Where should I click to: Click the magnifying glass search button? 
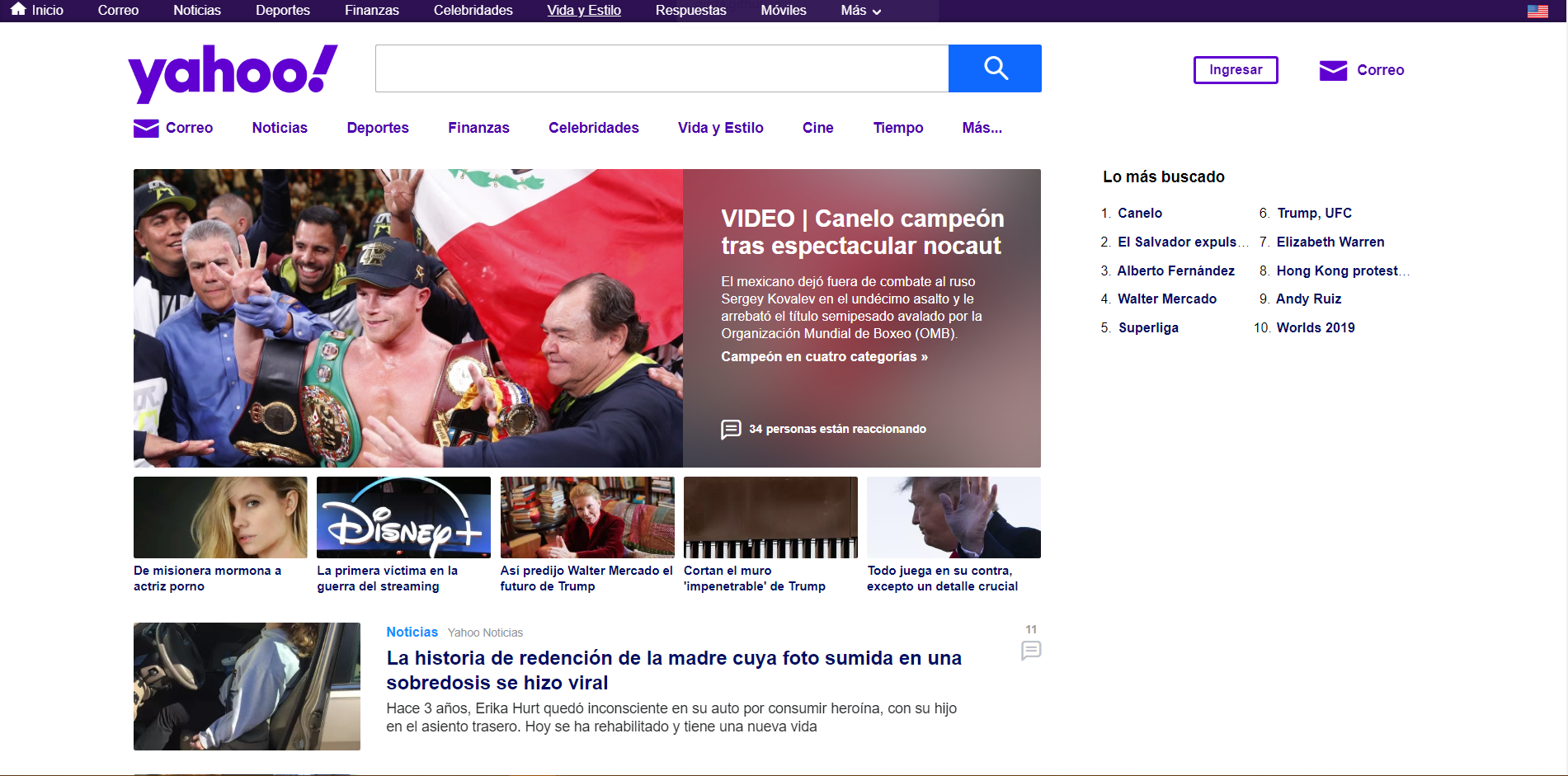995,68
